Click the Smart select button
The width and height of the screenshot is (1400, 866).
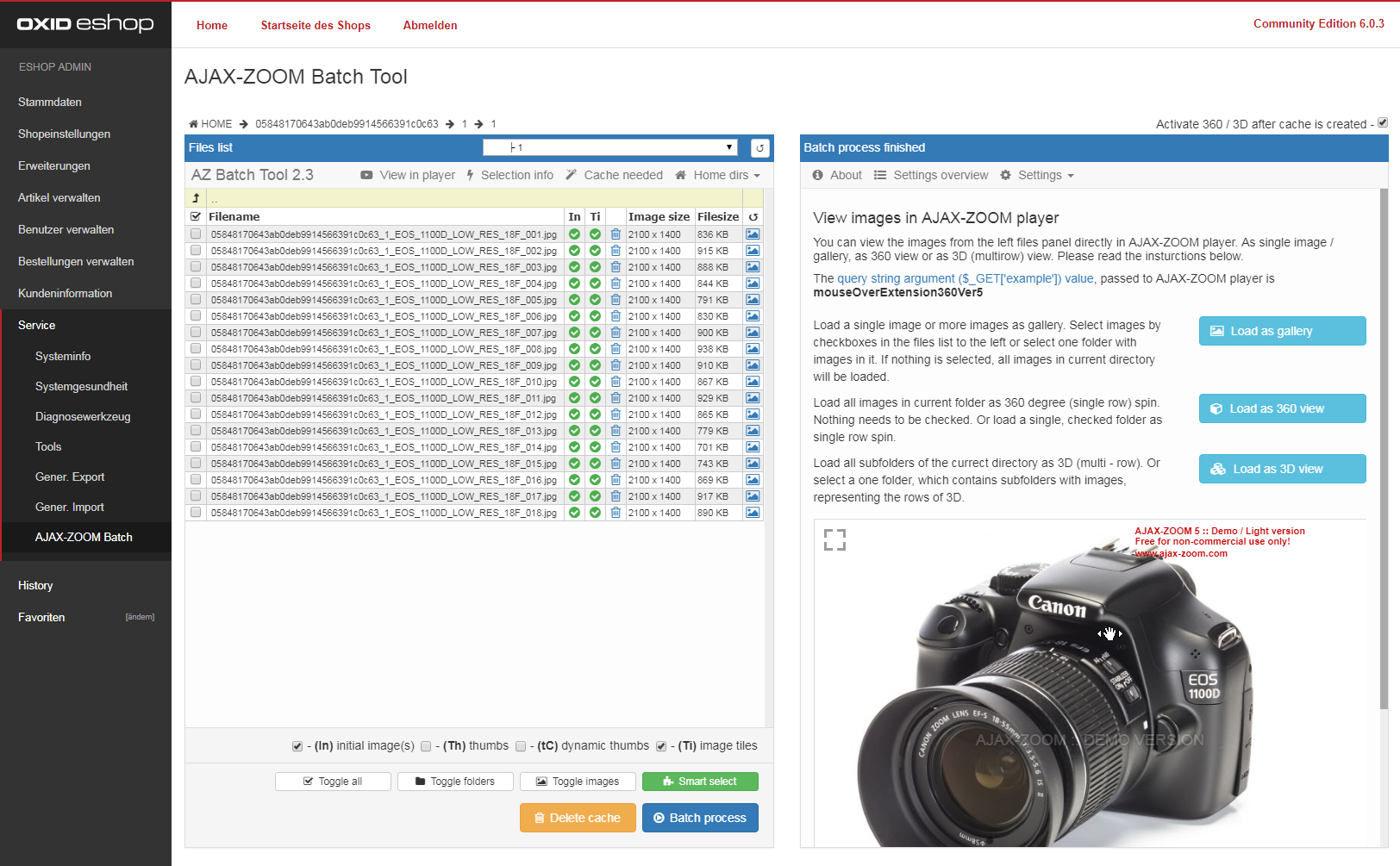tap(700, 782)
